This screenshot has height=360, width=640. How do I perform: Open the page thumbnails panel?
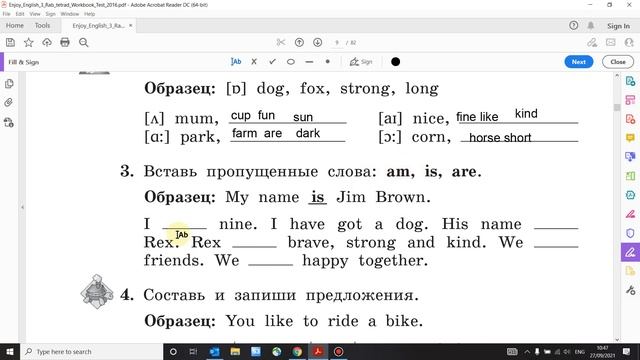click(9, 84)
